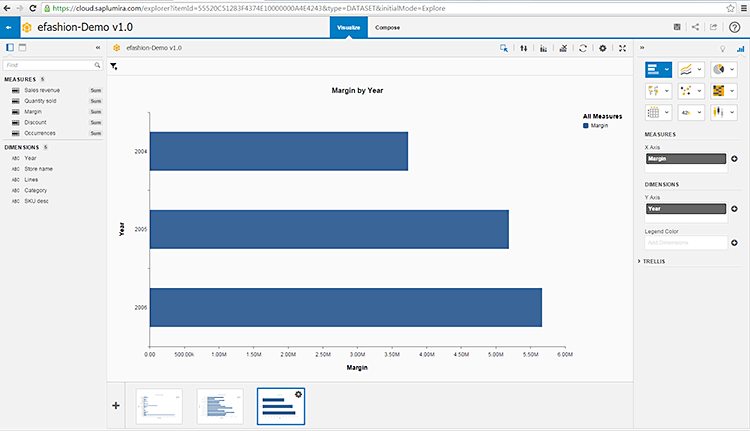This screenshot has height=431, width=750.
Task: Switch to the grid view panel toggle
Action: click(x=22, y=47)
